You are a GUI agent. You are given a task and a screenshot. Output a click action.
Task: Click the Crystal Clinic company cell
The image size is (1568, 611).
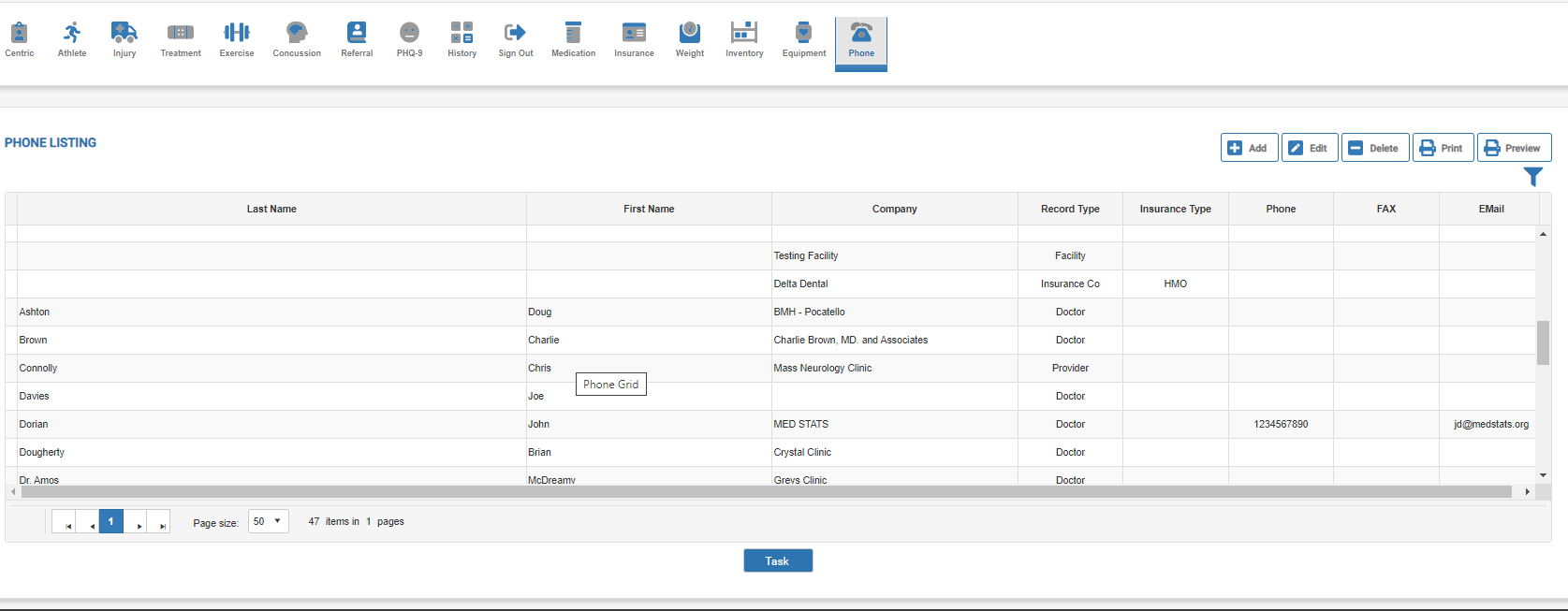click(x=894, y=452)
